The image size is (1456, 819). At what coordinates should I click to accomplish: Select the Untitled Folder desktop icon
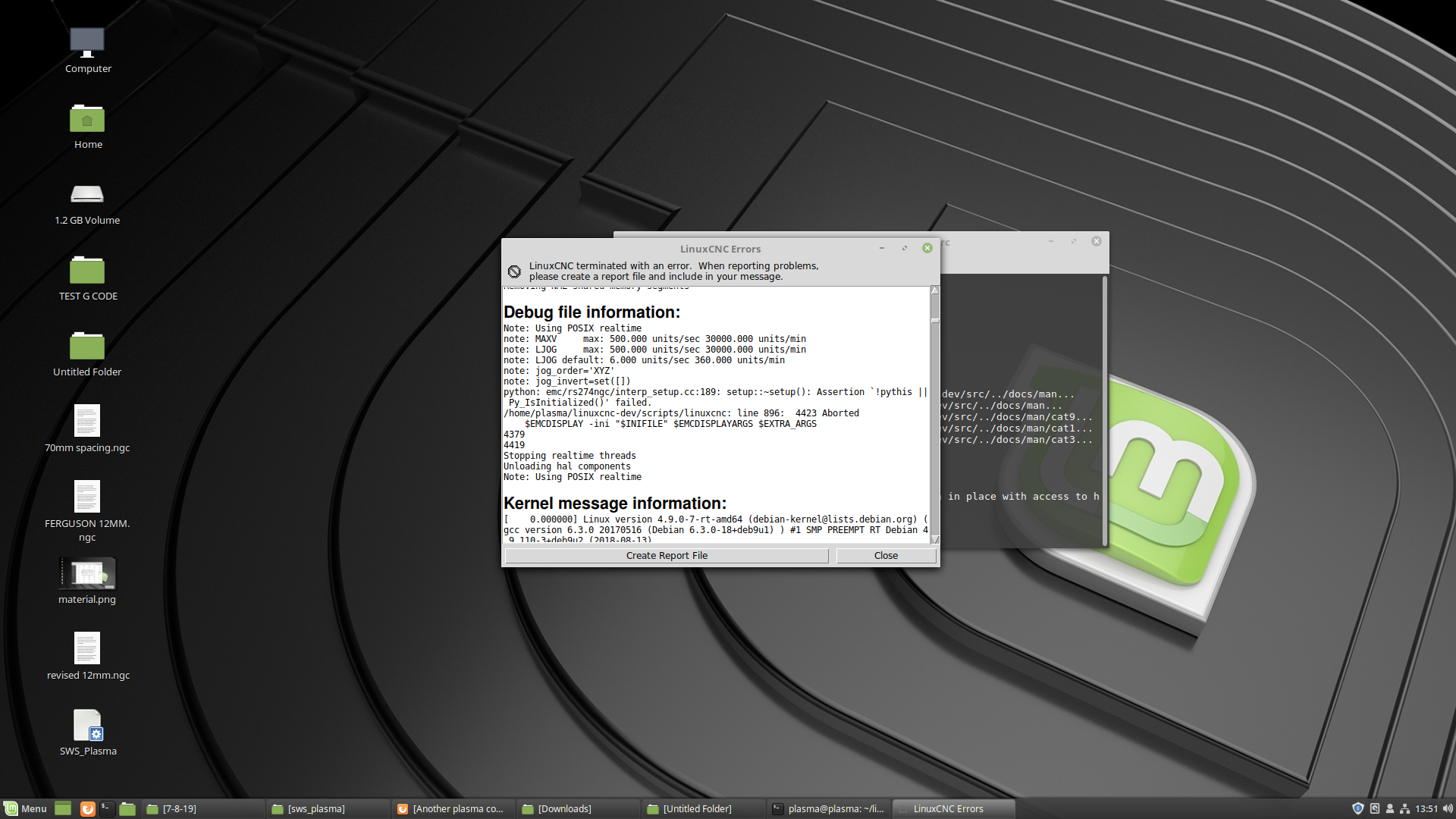[87, 346]
